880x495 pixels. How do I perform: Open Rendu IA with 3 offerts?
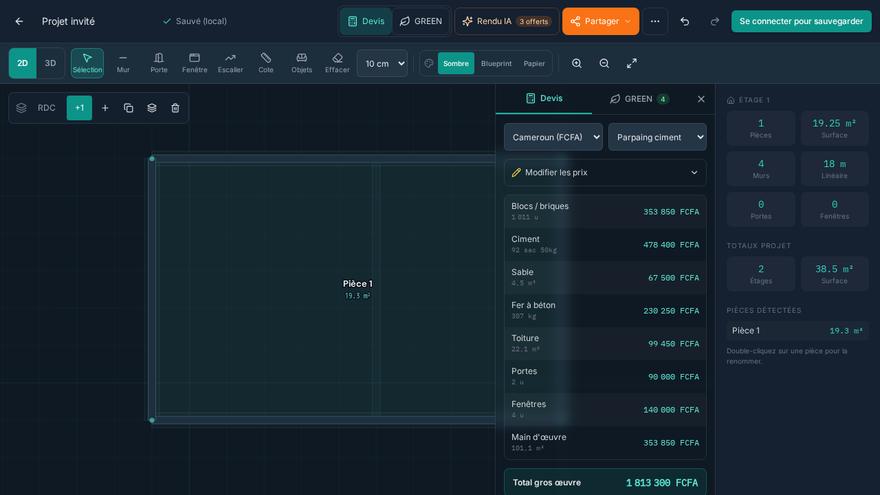[x=506, y=21]
